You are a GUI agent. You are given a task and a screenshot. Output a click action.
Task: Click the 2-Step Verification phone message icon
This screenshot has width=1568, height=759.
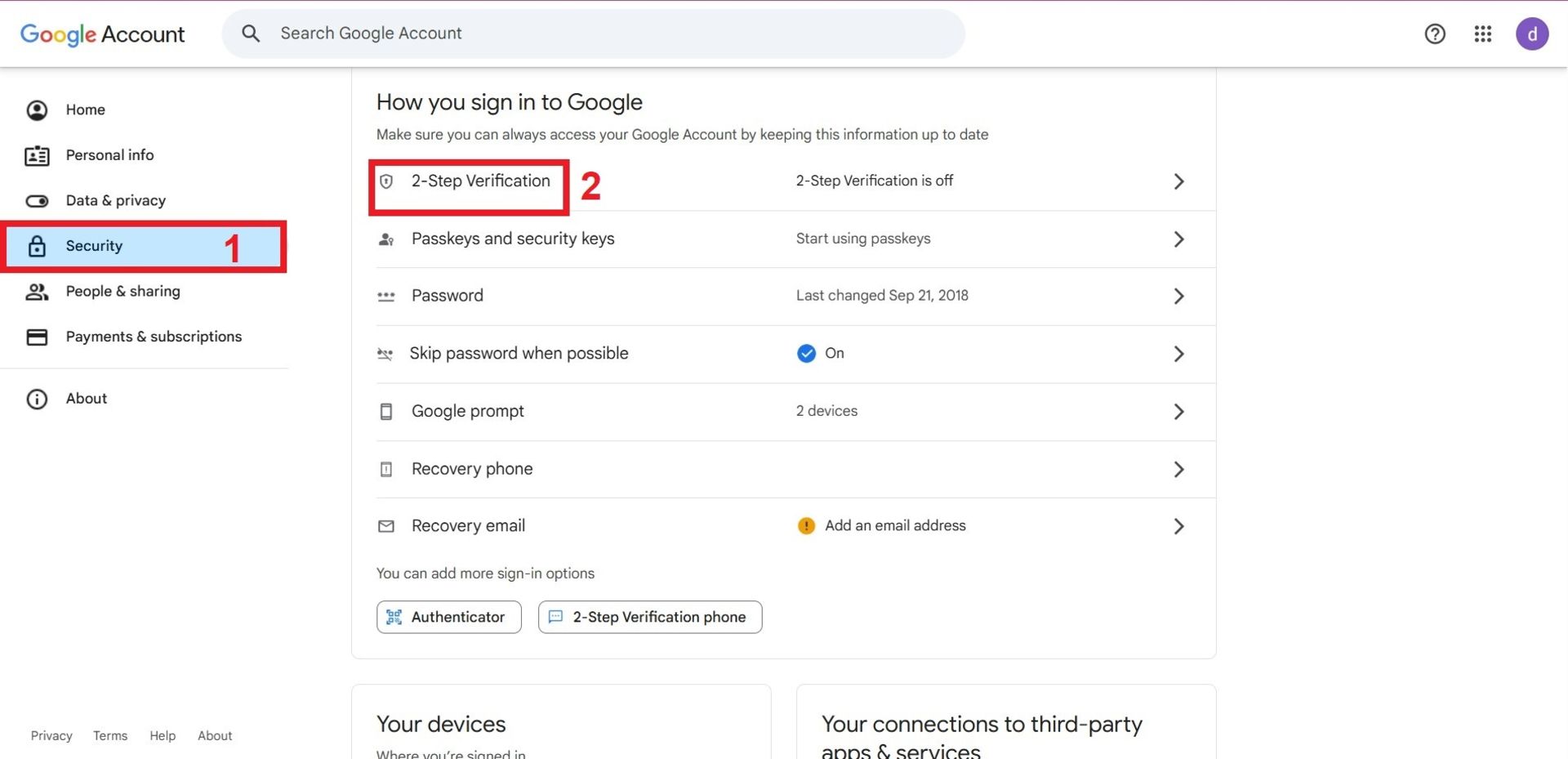[x=555, y=617]
